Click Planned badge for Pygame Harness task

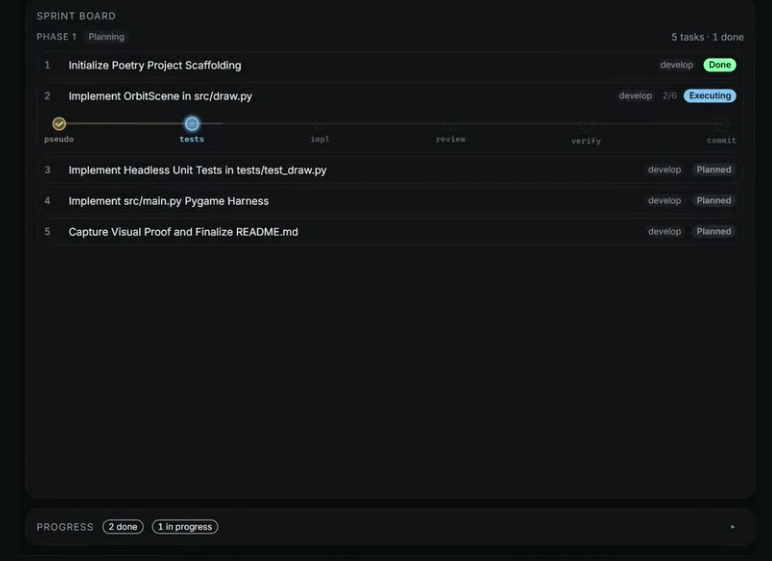pyautogui.click(x=714, y=200)
